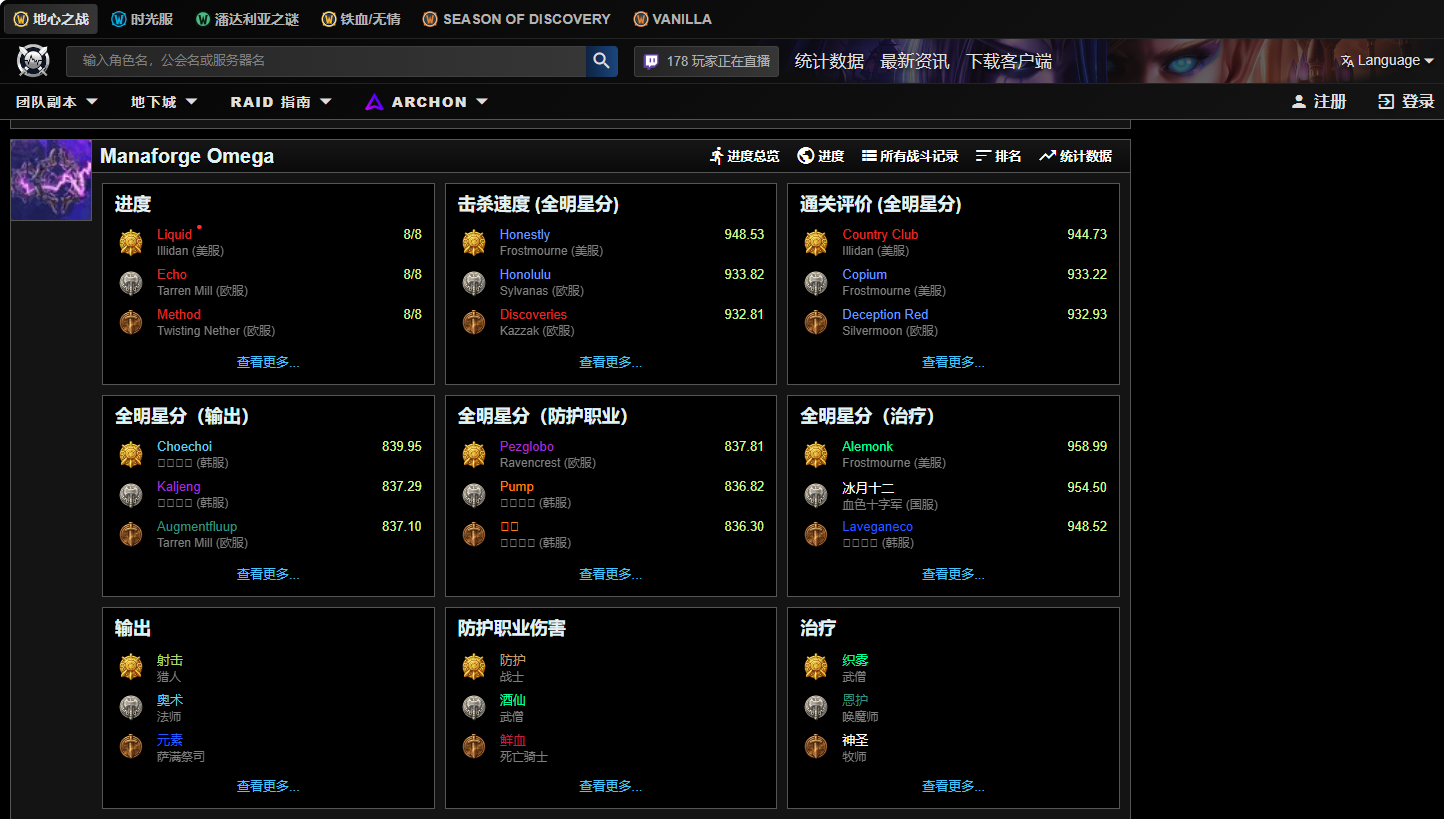
Task: Switch to Season of Discovery tab
Action: (x=516, y=19)
